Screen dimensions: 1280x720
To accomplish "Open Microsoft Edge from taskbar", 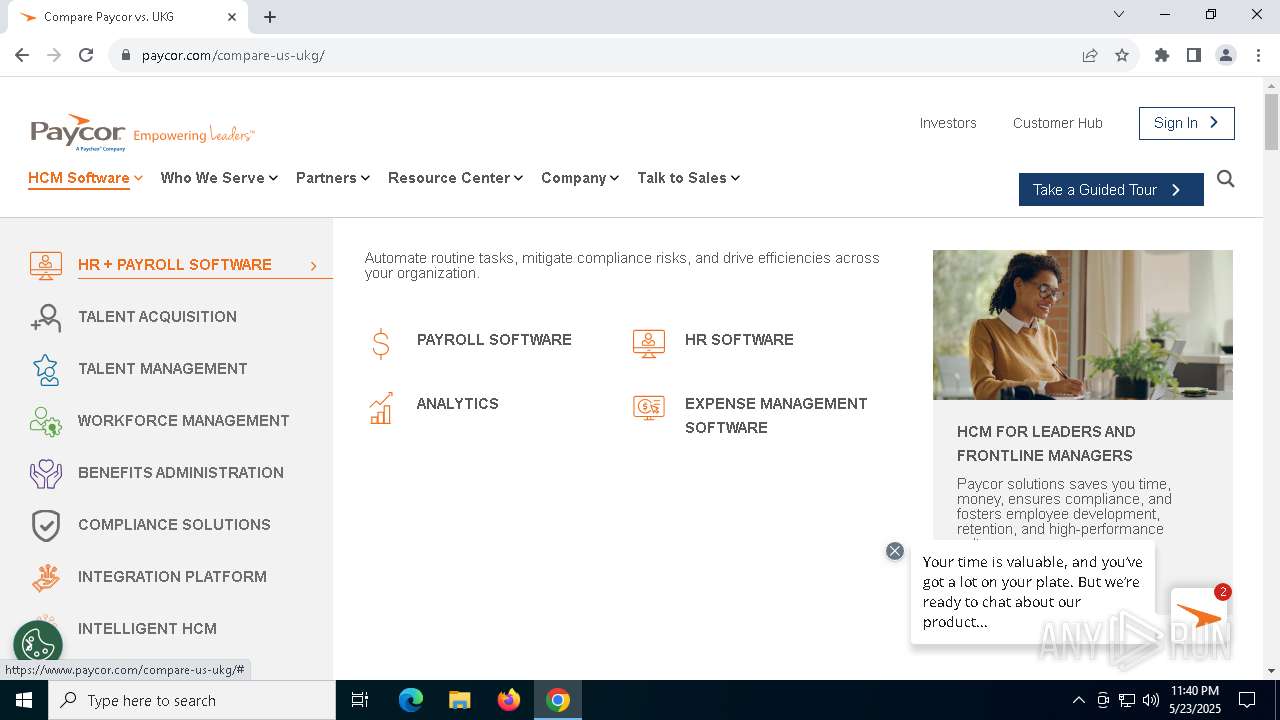I will 411,700.
